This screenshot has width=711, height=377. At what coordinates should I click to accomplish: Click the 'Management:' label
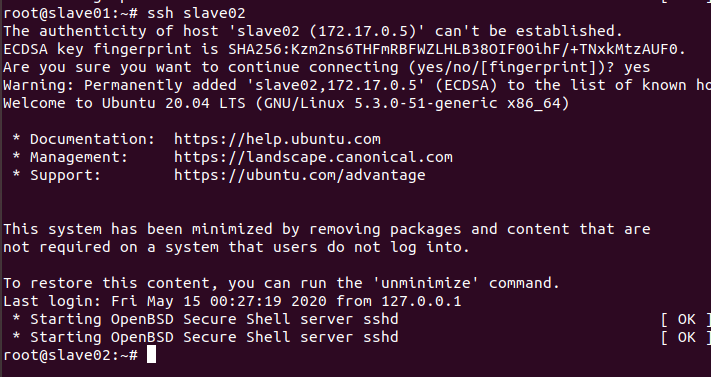(x=79, y=157)
